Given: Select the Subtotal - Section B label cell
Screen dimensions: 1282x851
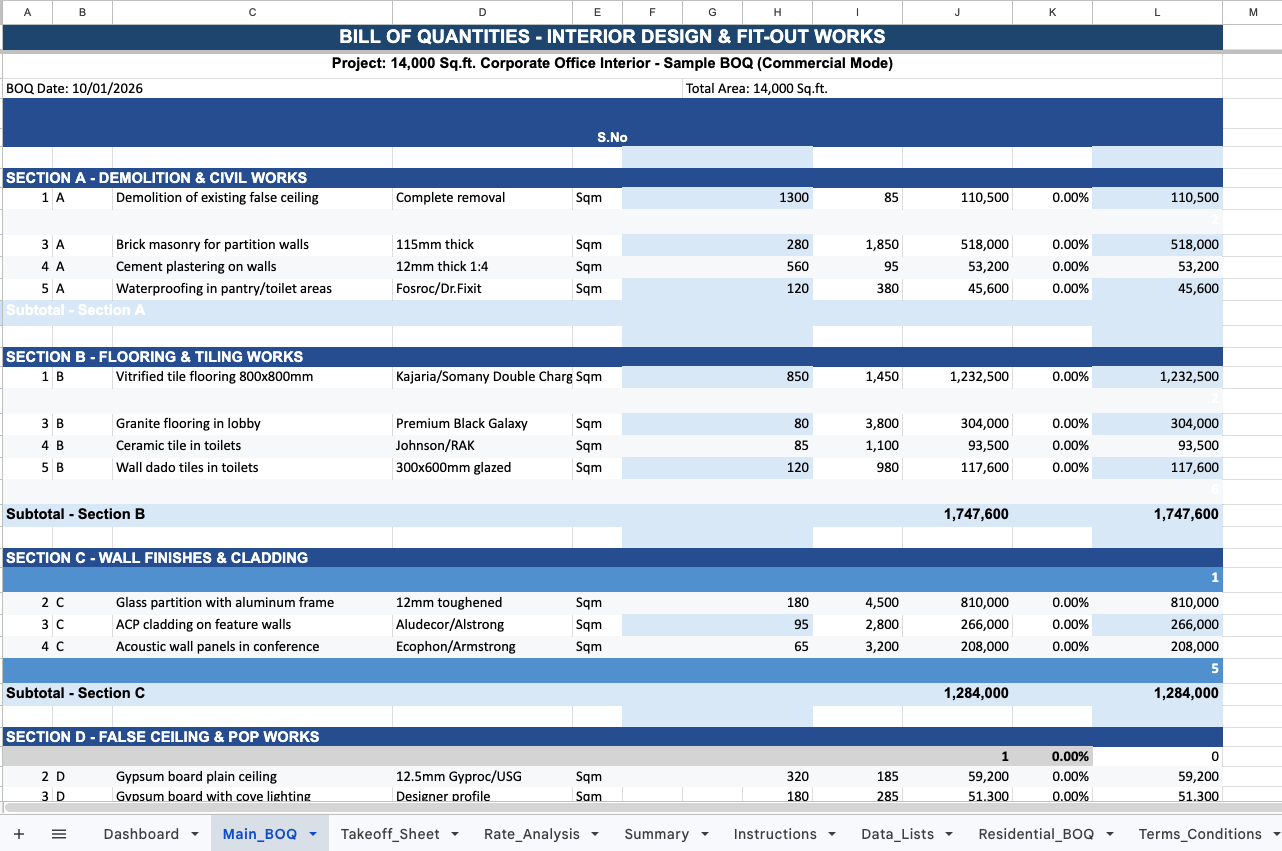Looking at the screenshot, I should [x=76, y=514].
